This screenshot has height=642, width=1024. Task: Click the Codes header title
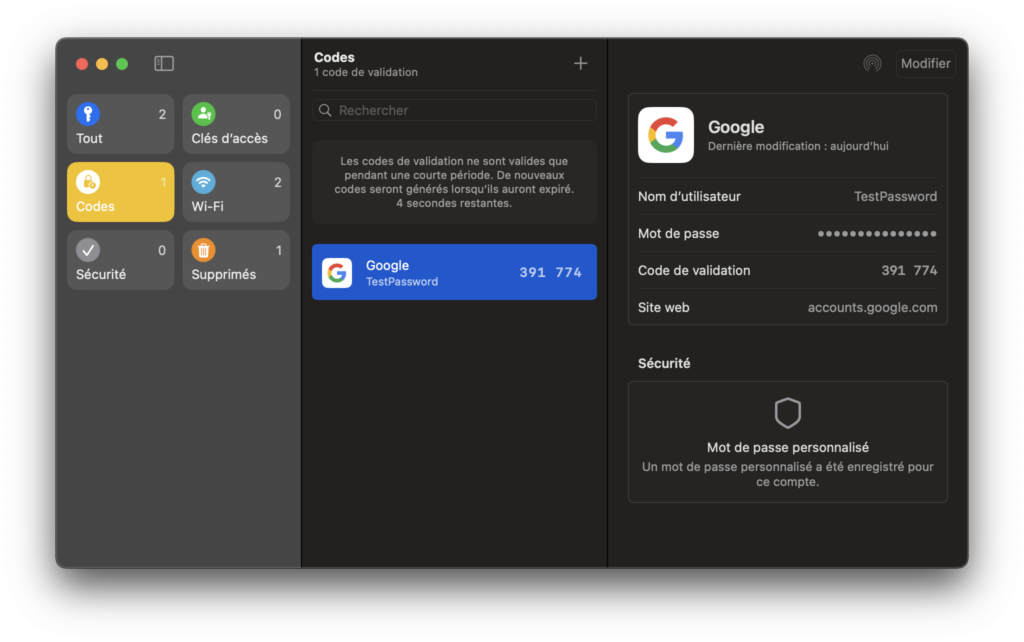[x=334, y=57]
